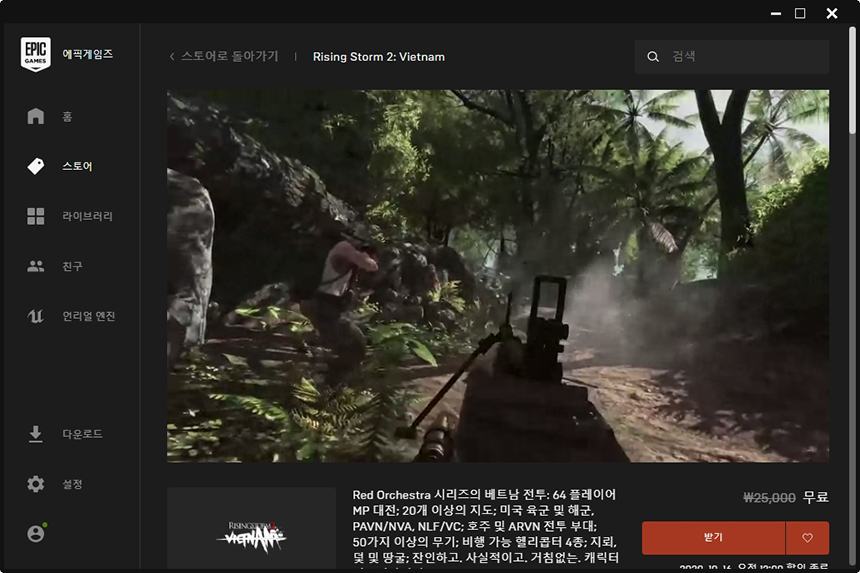
Task: Select the 스토어 menu label
Action: point(77,166)
